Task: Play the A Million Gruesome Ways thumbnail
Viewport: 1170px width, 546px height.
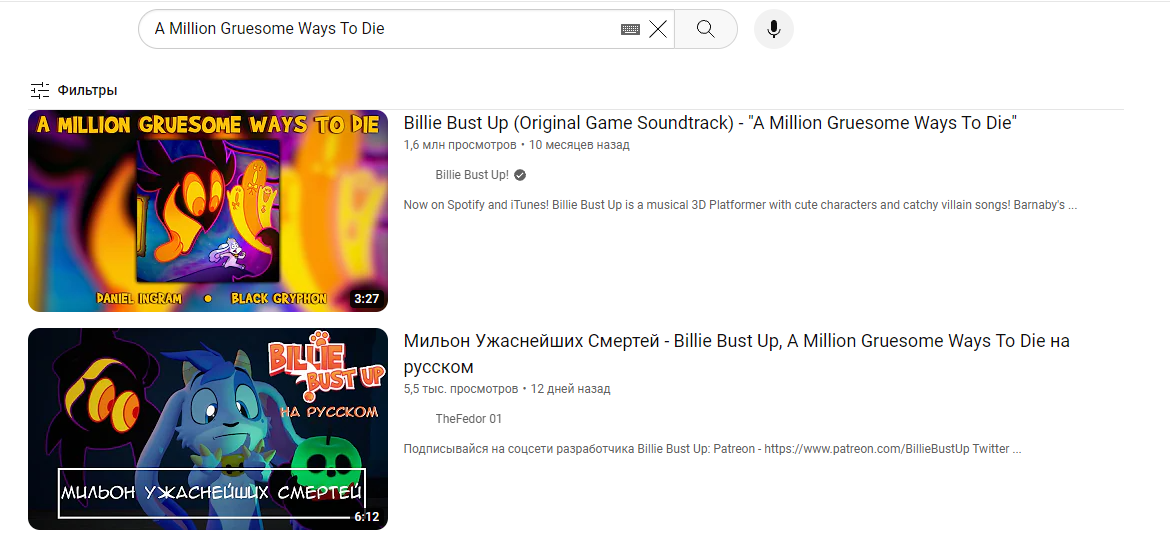Action: point(208,210)
